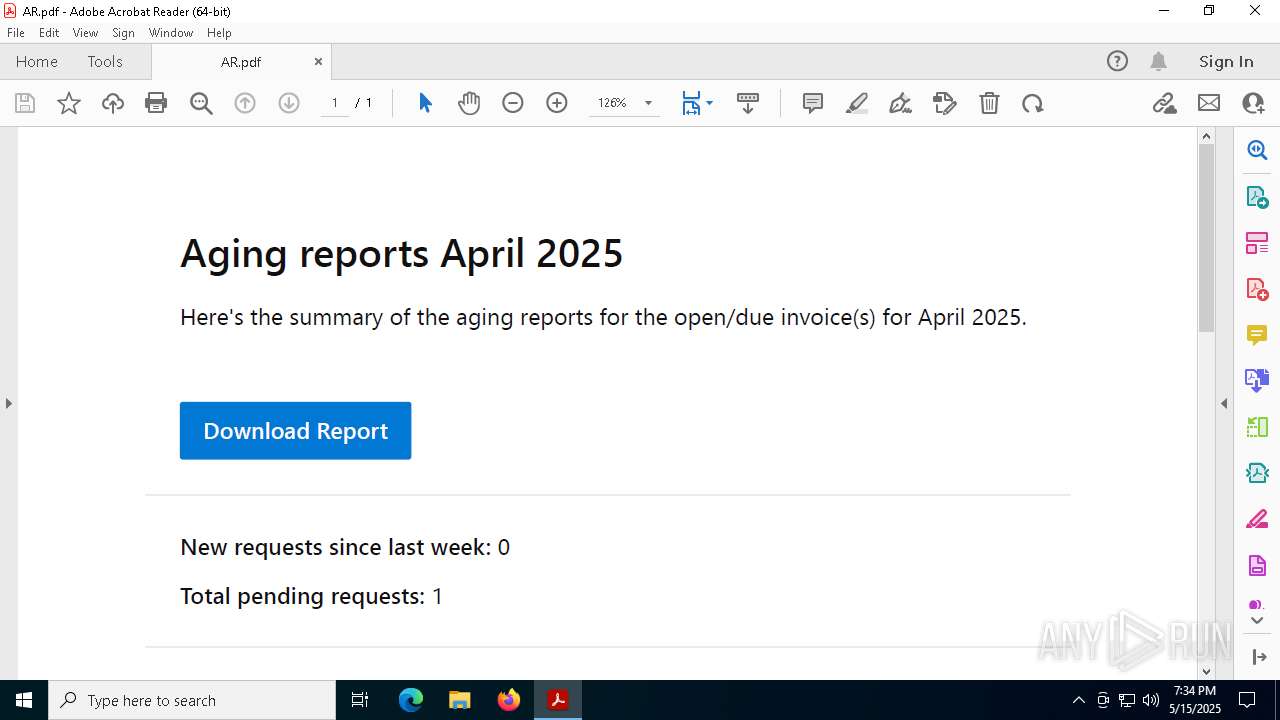Screen dimensions: 1280x720
Task: Open Combine Files tool in right pane
Action: pyautogui.click(x=1257, y=381)
